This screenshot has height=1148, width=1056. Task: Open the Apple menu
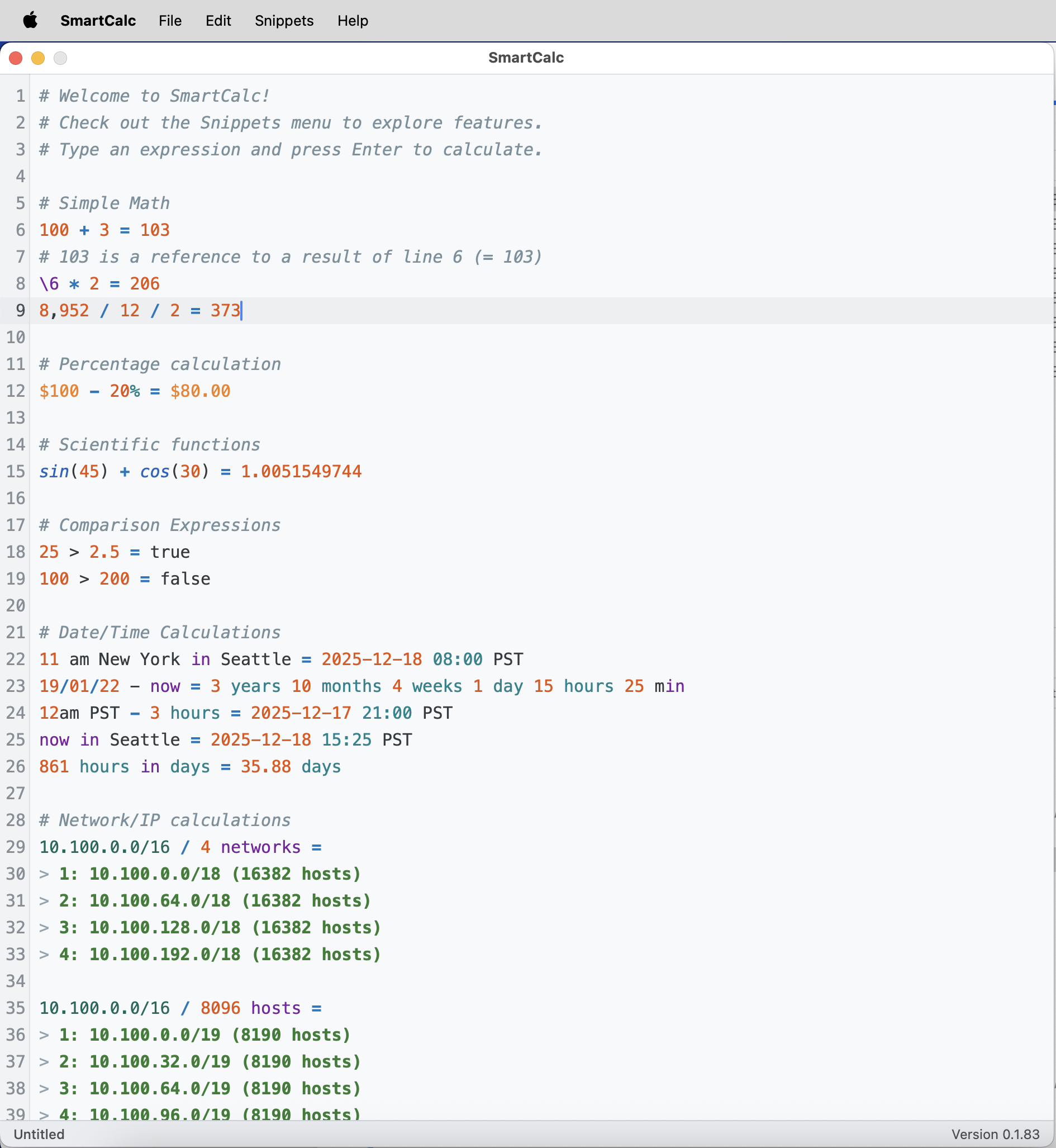[x=31, y=21]
